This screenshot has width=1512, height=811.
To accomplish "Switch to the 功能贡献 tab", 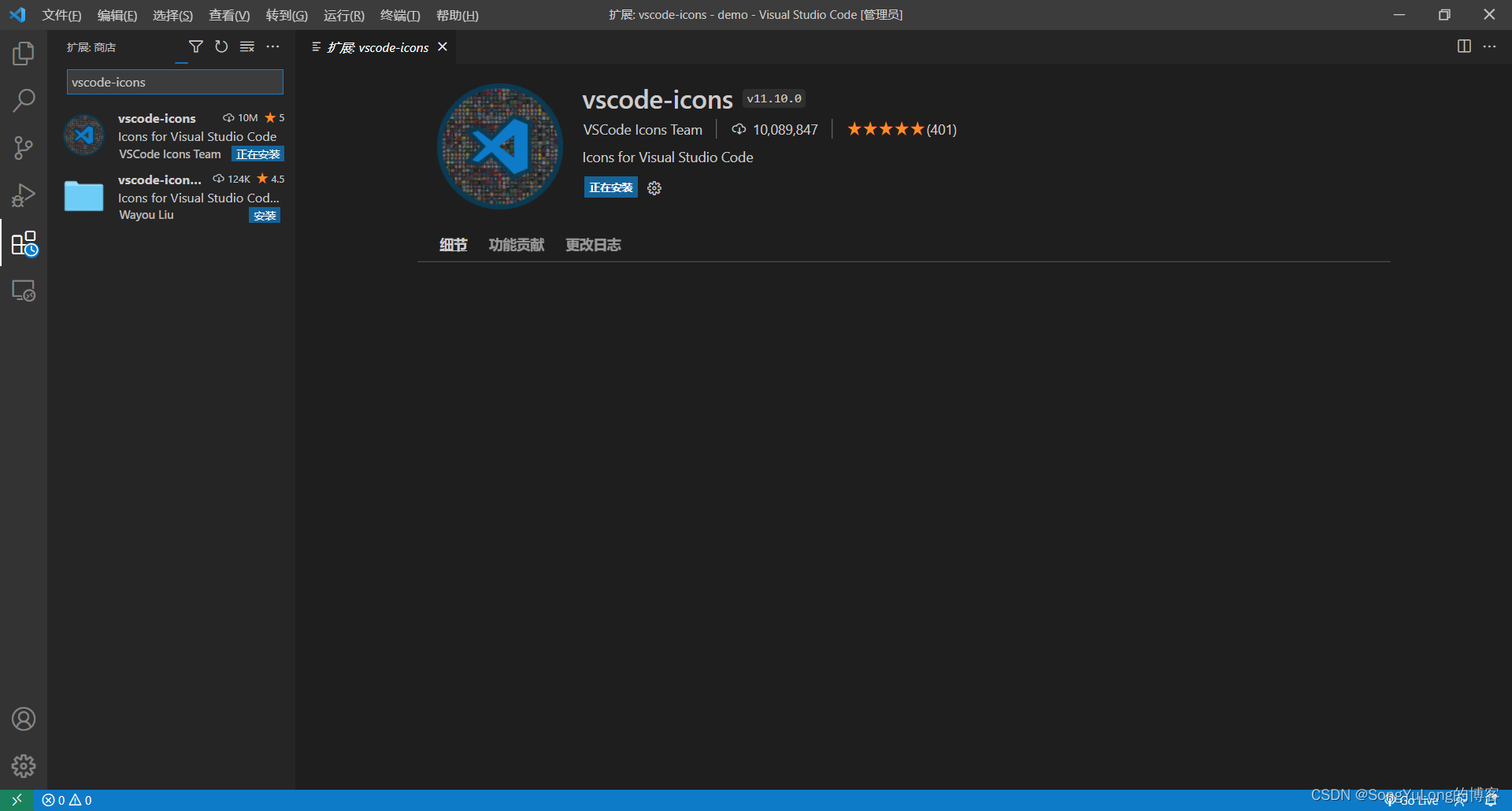I will 517,245.
